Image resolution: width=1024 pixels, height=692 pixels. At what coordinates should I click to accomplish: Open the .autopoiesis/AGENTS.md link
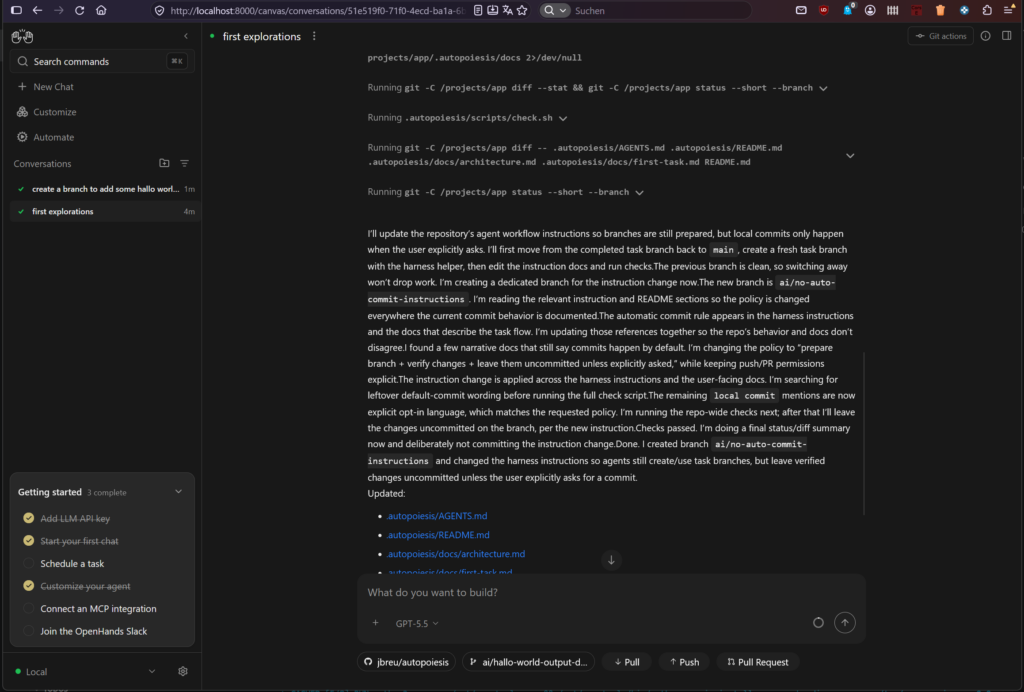(437, 516)
